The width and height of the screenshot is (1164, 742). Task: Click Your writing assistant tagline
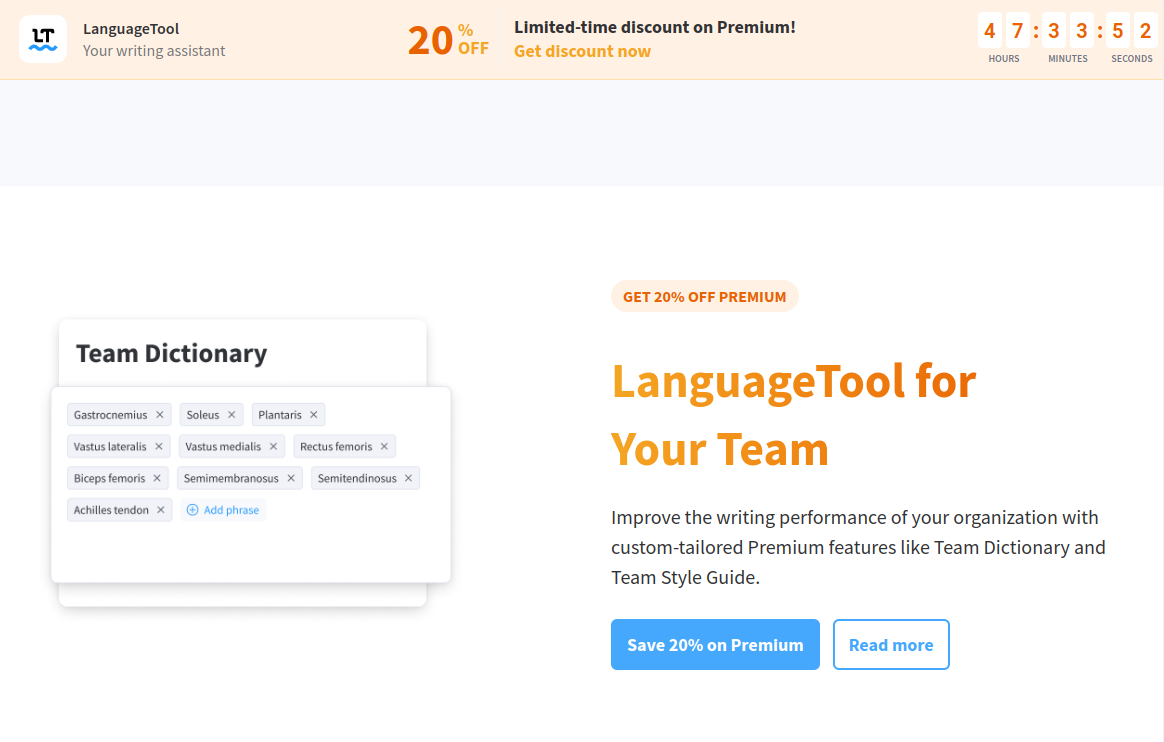(154, 51)
